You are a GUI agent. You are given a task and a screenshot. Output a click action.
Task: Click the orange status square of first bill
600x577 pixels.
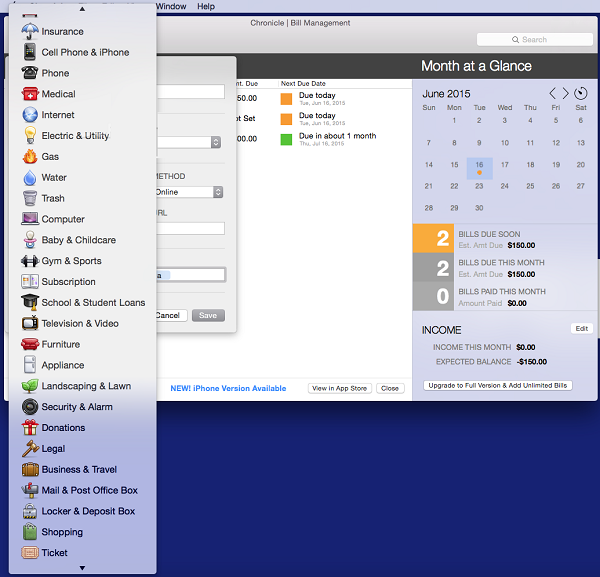click(x=286, y=99)
